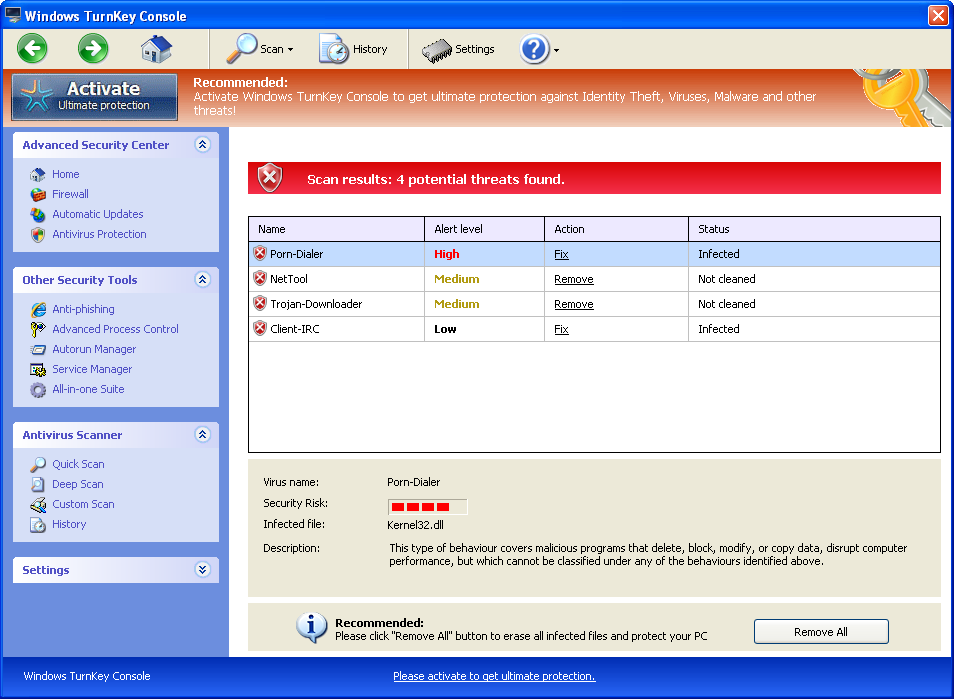The image size is (954, 699).
Task: Click the History clock icon in sidebar
Action: [38, 525]
